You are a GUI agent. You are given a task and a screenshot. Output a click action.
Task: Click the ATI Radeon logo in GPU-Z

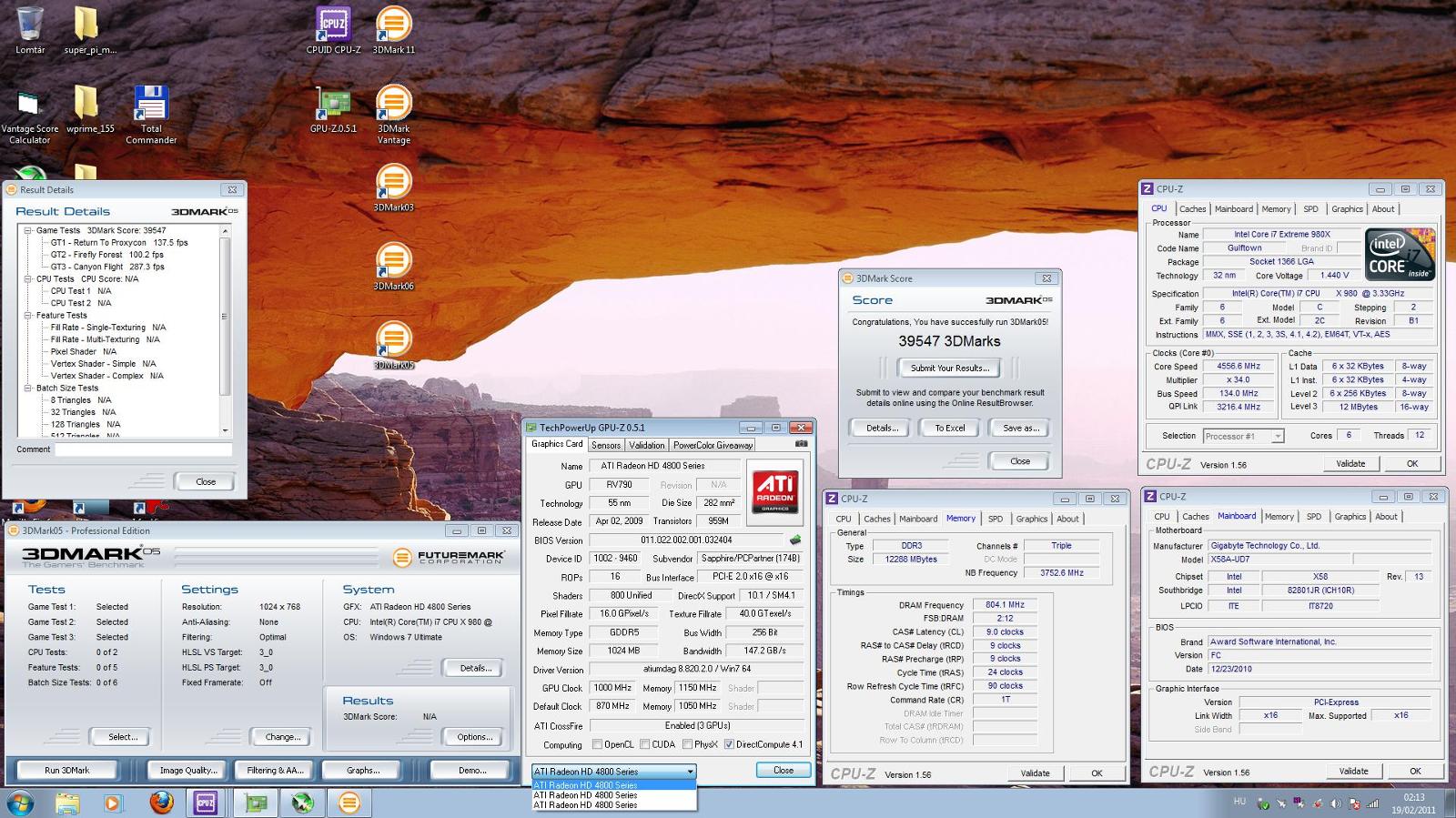(x=775, y=491)
